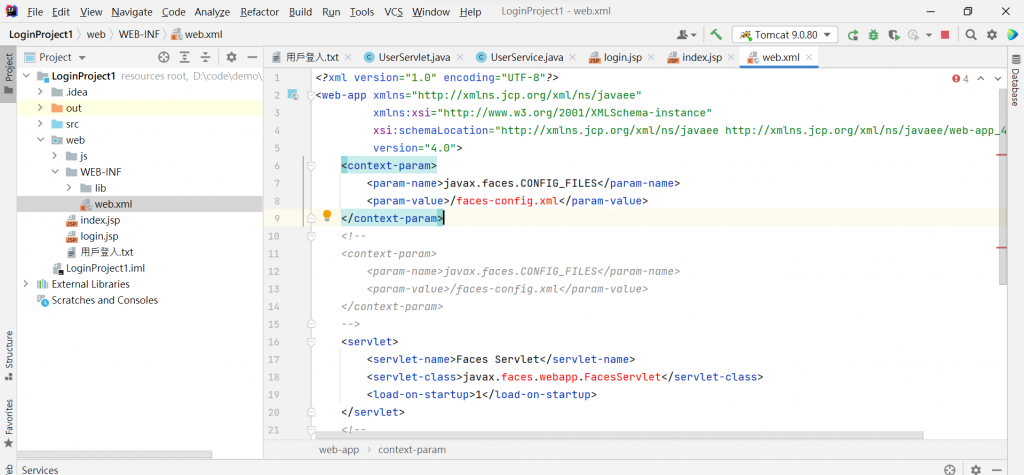Open Services panel settings gear
This screenshot has height=475, width=1024.
point(975,470)
